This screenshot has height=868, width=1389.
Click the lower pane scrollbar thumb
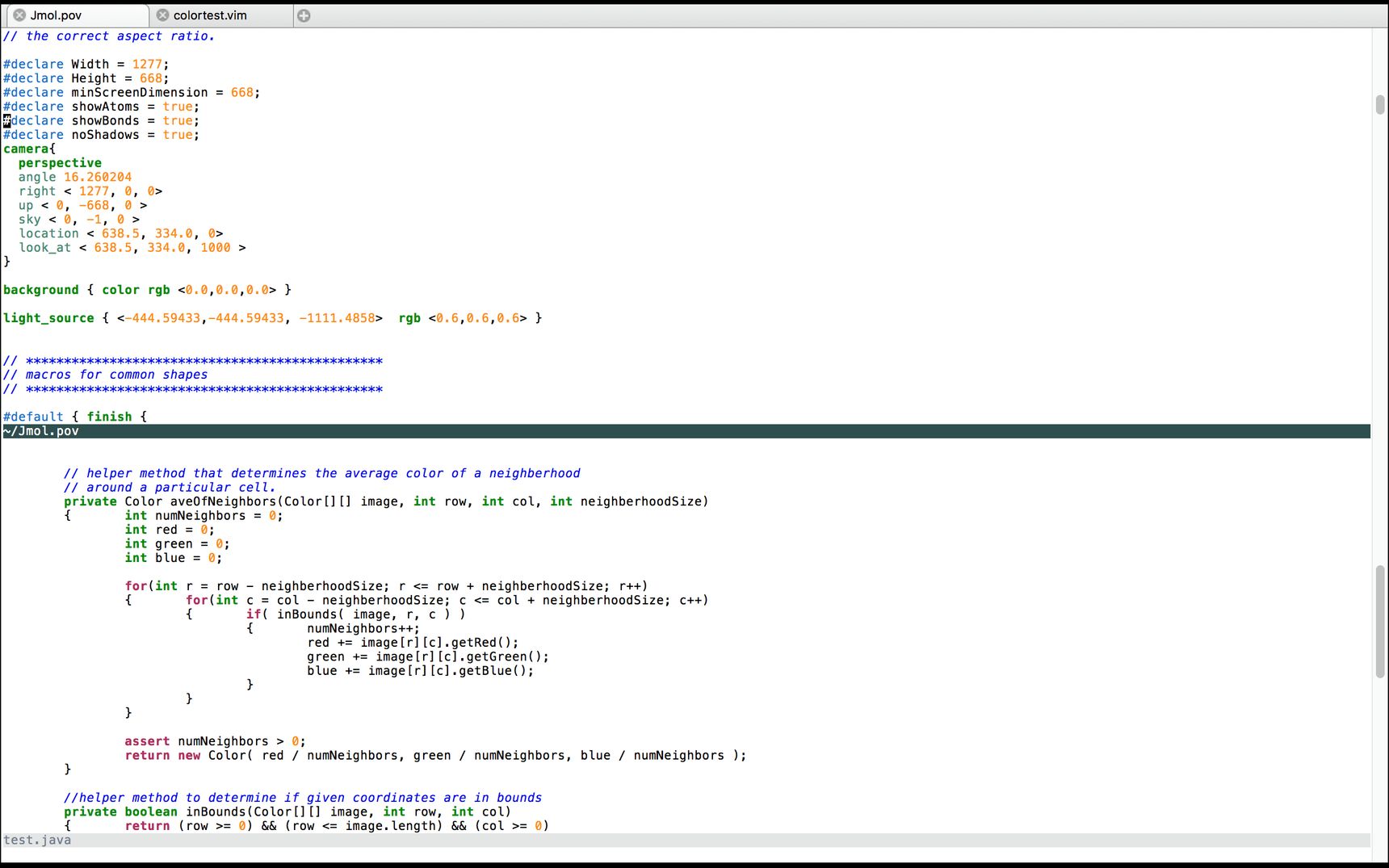coord(1380,622)
